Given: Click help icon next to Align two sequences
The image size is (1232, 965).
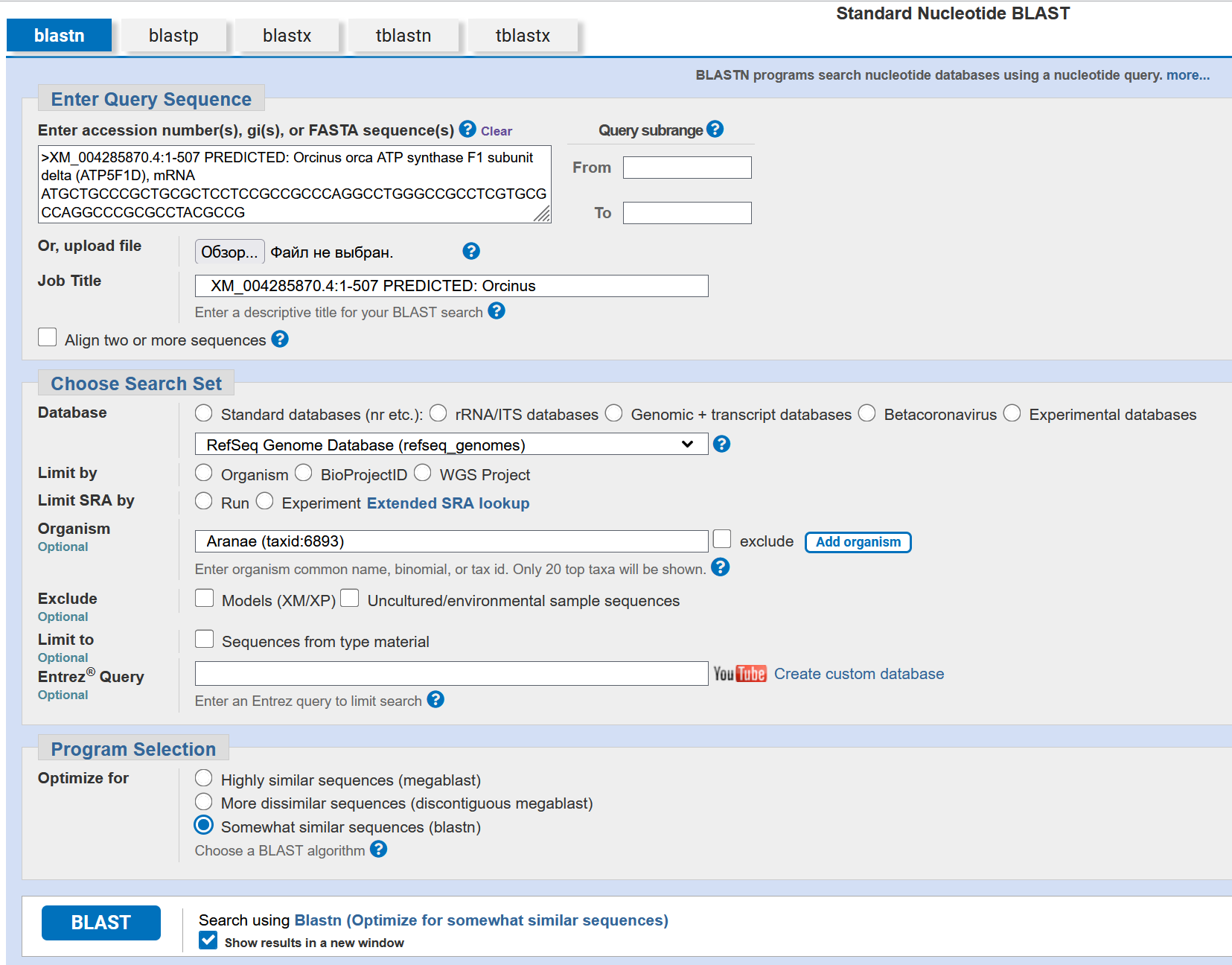Looking at the screenshot, I should (280, 339).
